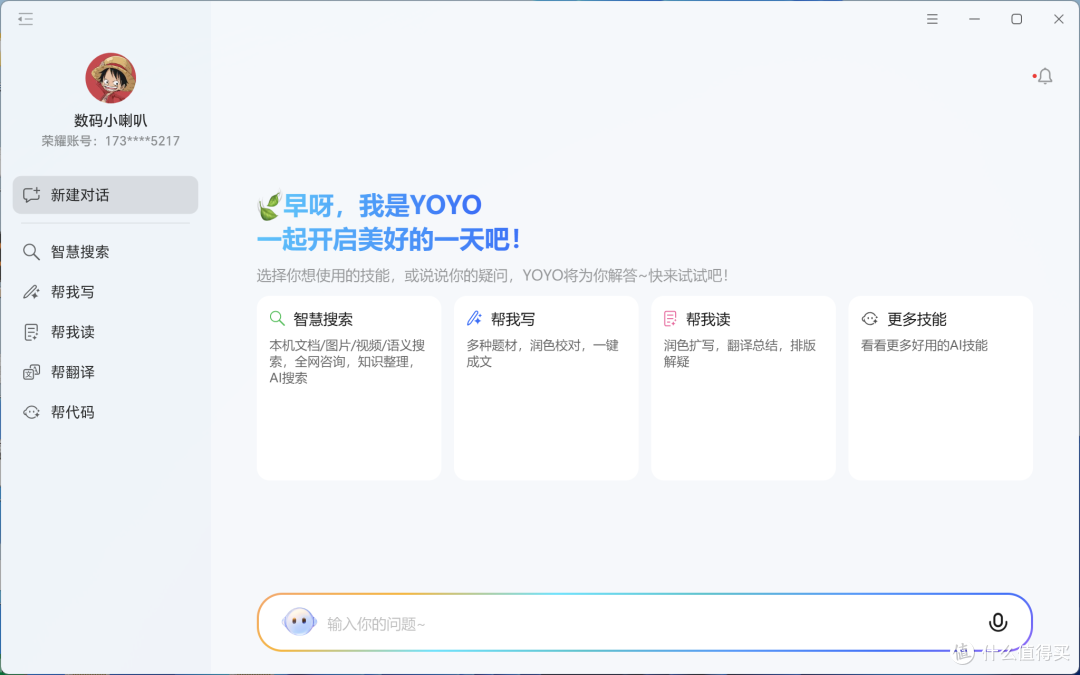1080x675 pixels.
Task: Click card description starting 本机文档/图片/视频
Action: coord(347,362)
